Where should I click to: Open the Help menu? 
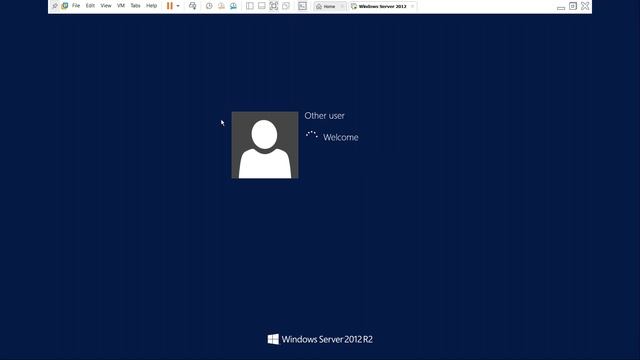tap(151, 6)
